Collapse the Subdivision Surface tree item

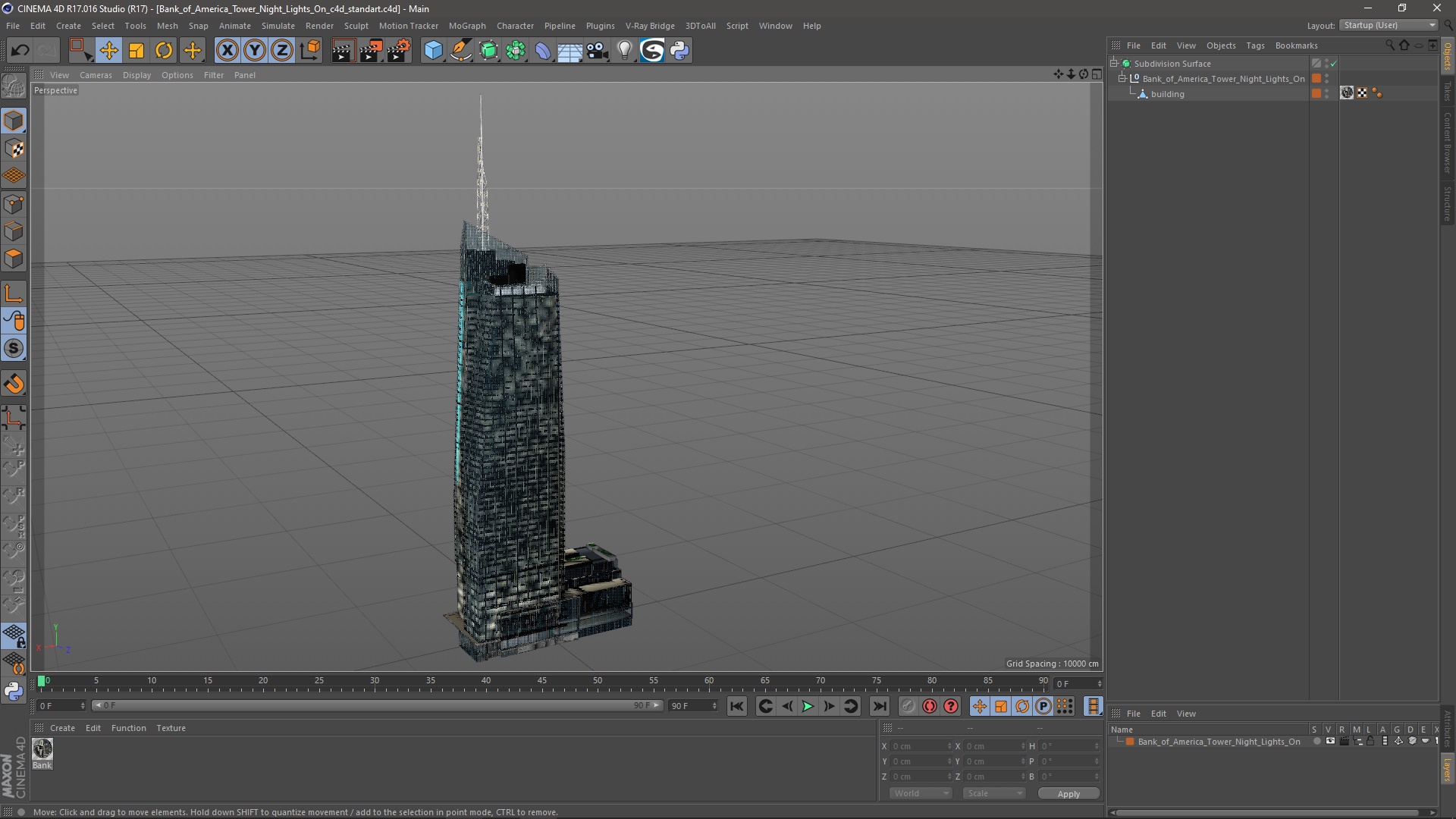click(x=1114, y=63)
